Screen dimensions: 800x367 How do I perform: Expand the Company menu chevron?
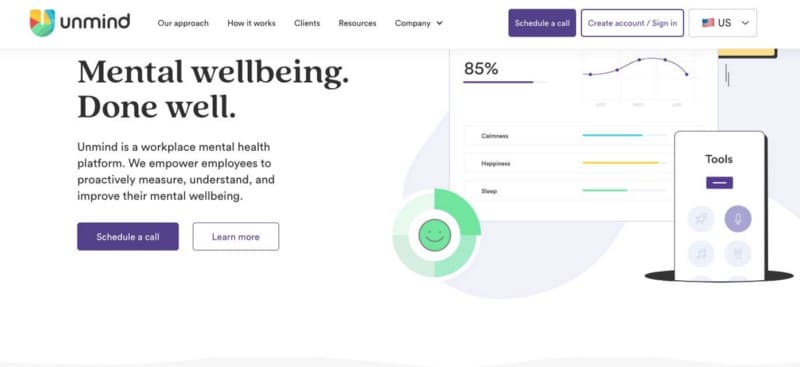point(440,23)
